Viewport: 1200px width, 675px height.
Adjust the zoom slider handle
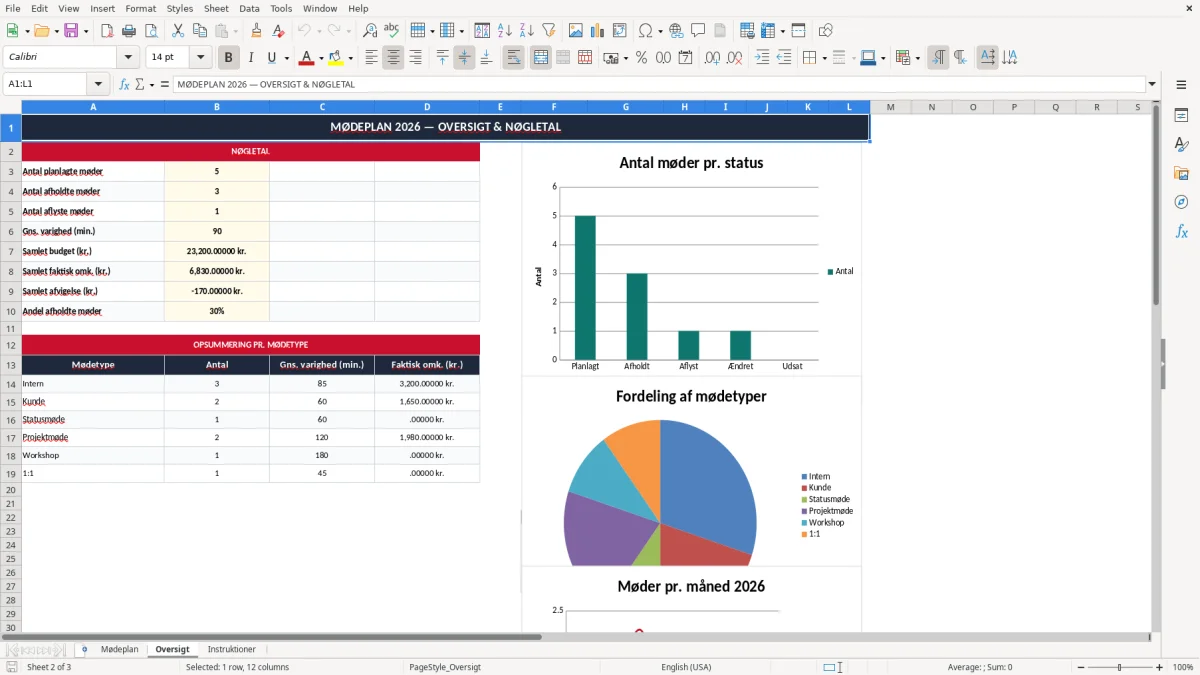point(1119,667)
